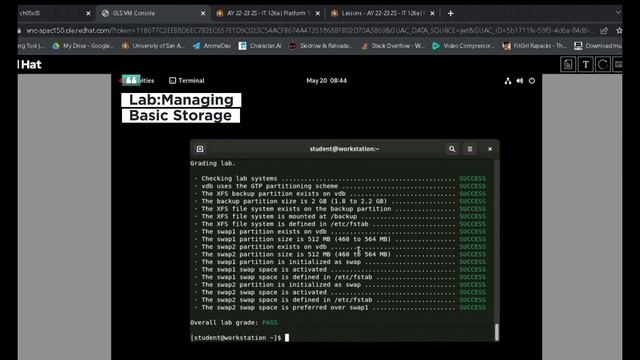This screenshot has width=640, height=360.
Task: Click 'swap2 swap space is preferred over swap1'
Action: [284, 308]
